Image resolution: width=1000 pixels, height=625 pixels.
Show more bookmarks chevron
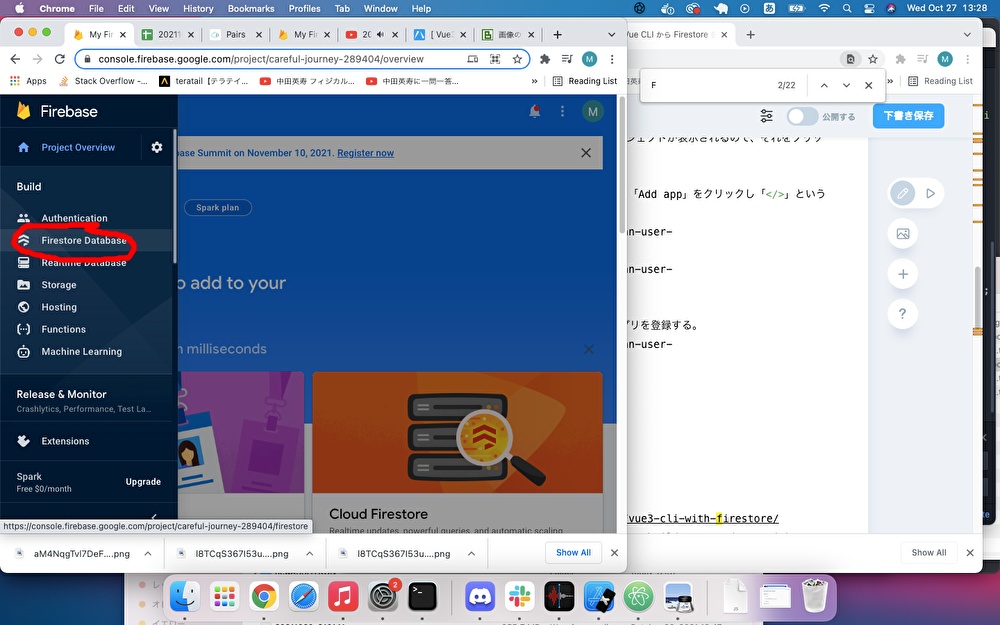click(534, 81)
